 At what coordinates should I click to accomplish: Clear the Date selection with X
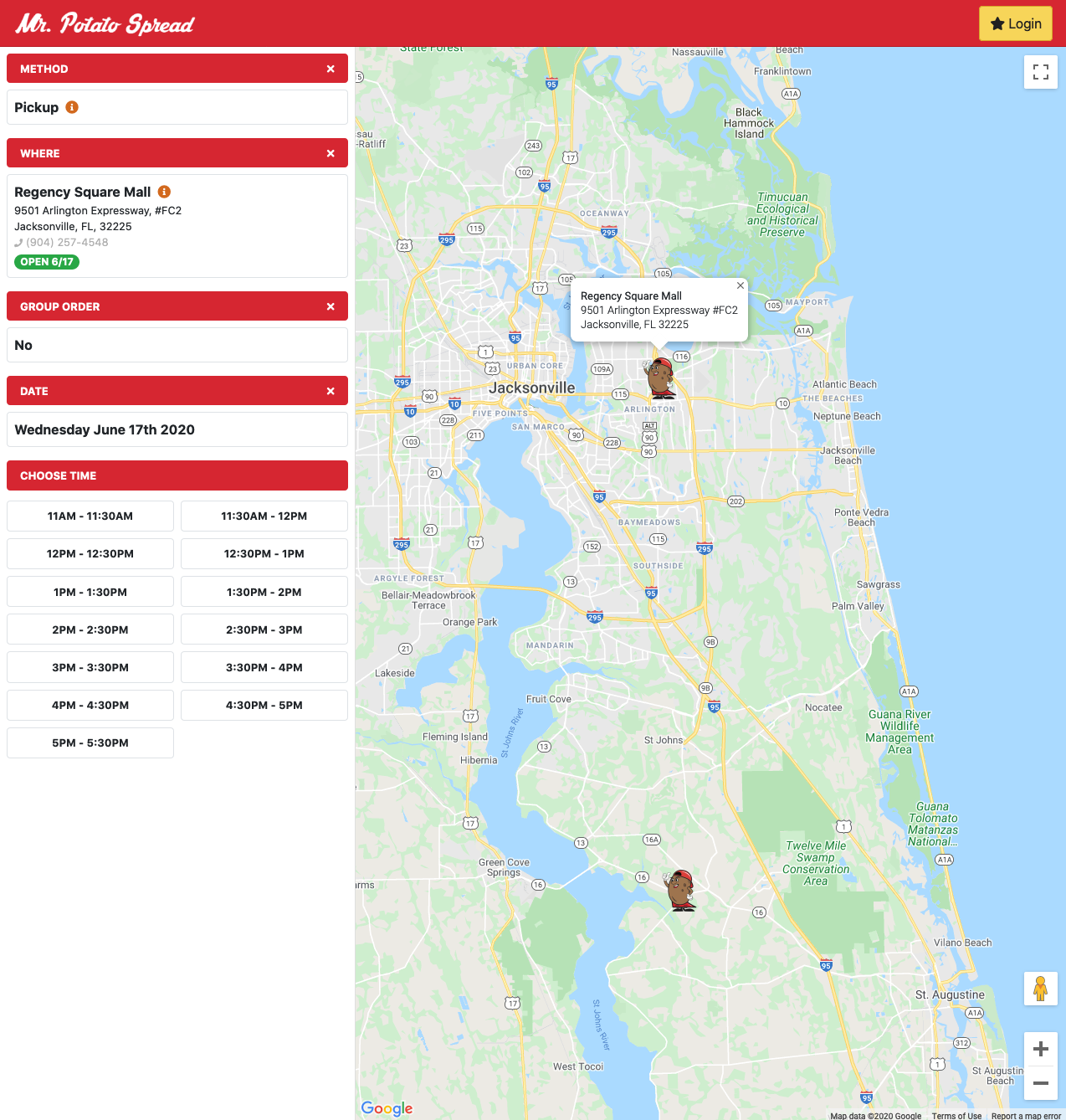(331, 391)
